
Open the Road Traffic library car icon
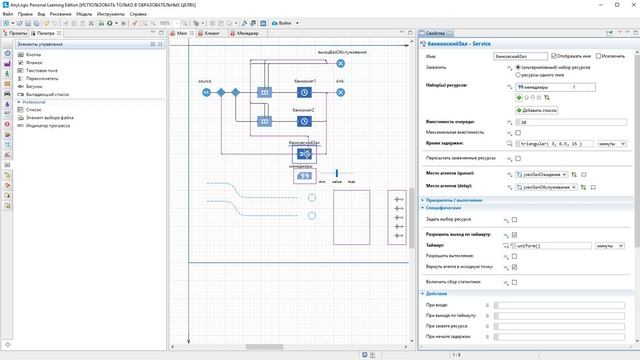(x=7, y=94)
